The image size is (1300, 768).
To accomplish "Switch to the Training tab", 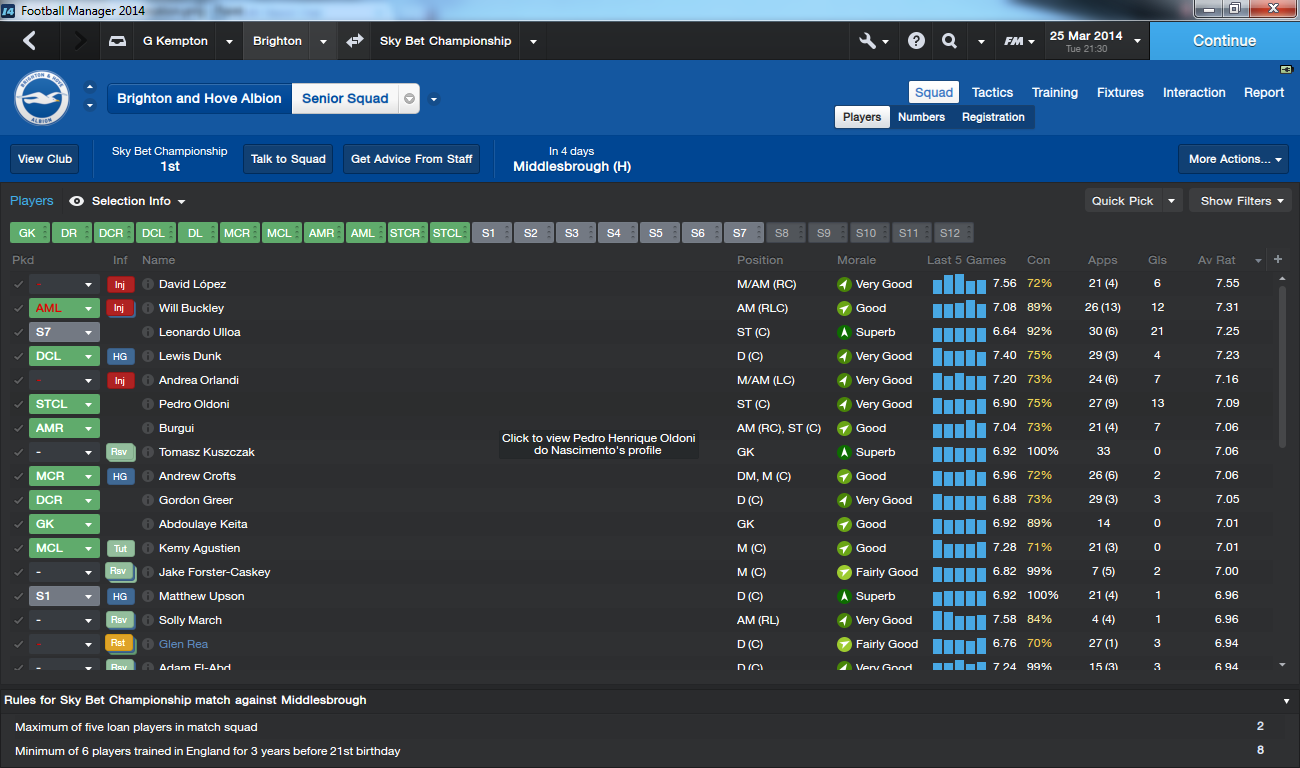I will [x=1055, y=92].
